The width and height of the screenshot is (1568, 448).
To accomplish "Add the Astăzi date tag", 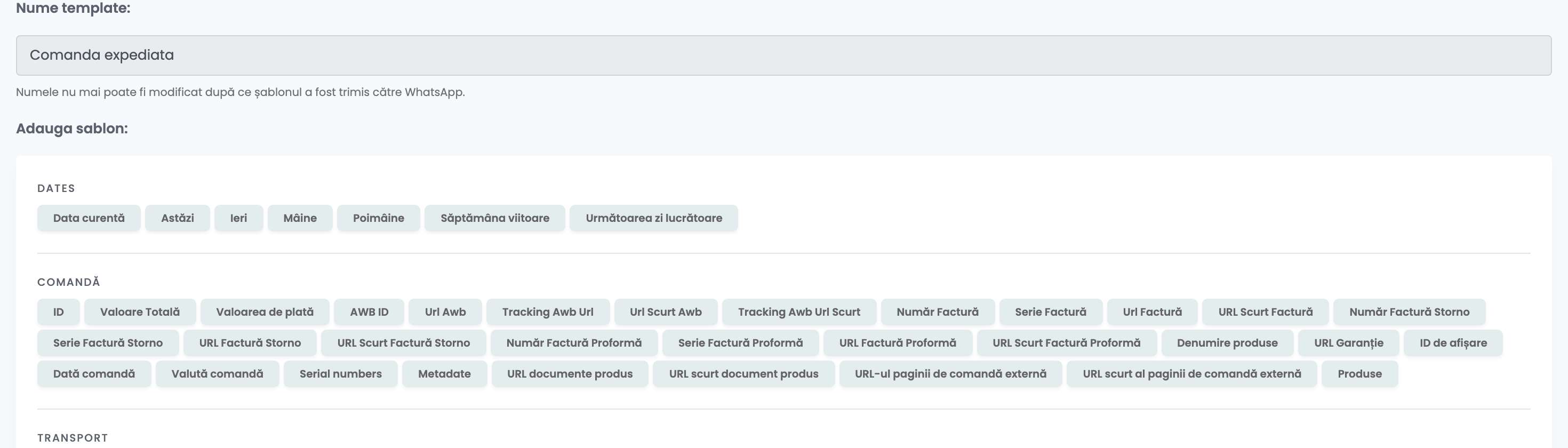I will [178, 218].
